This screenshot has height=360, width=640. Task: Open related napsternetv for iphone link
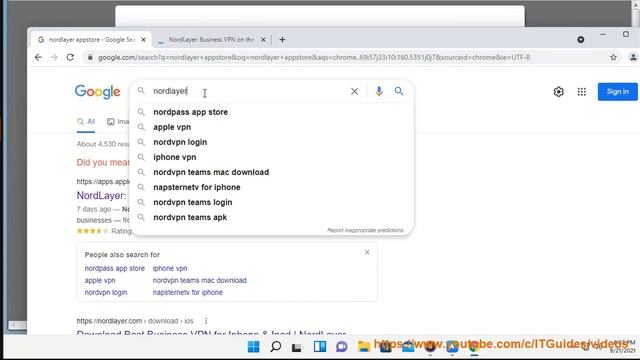(x=188, y=292)
